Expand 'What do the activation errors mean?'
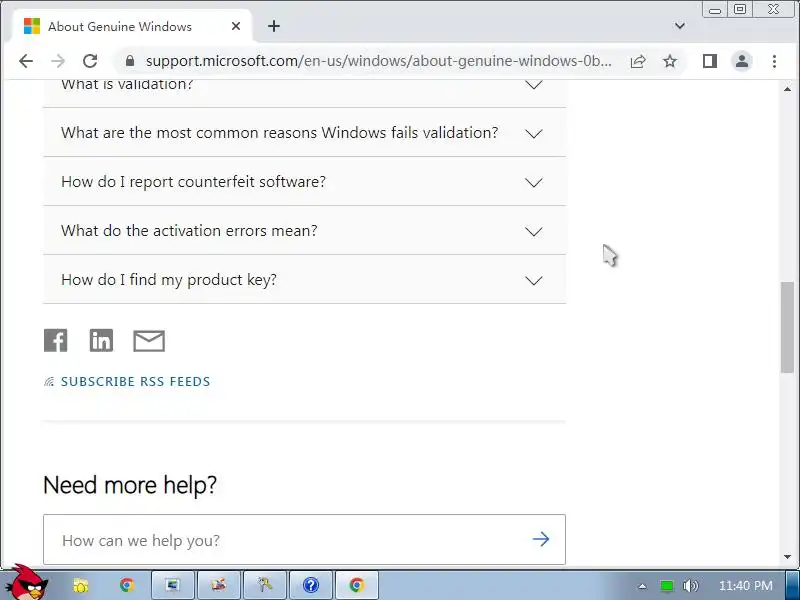The height and width of the screenshot is (600, 800). pyautogui.click(x=305, y=231)
